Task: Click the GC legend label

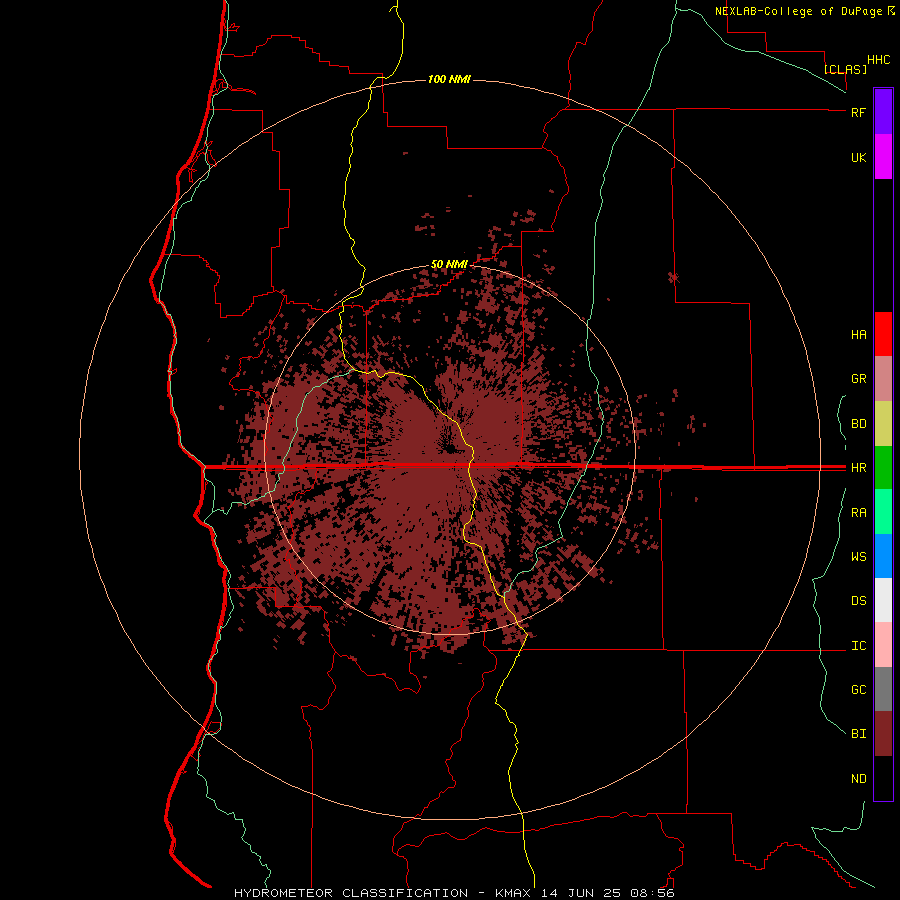Action: 858,690
